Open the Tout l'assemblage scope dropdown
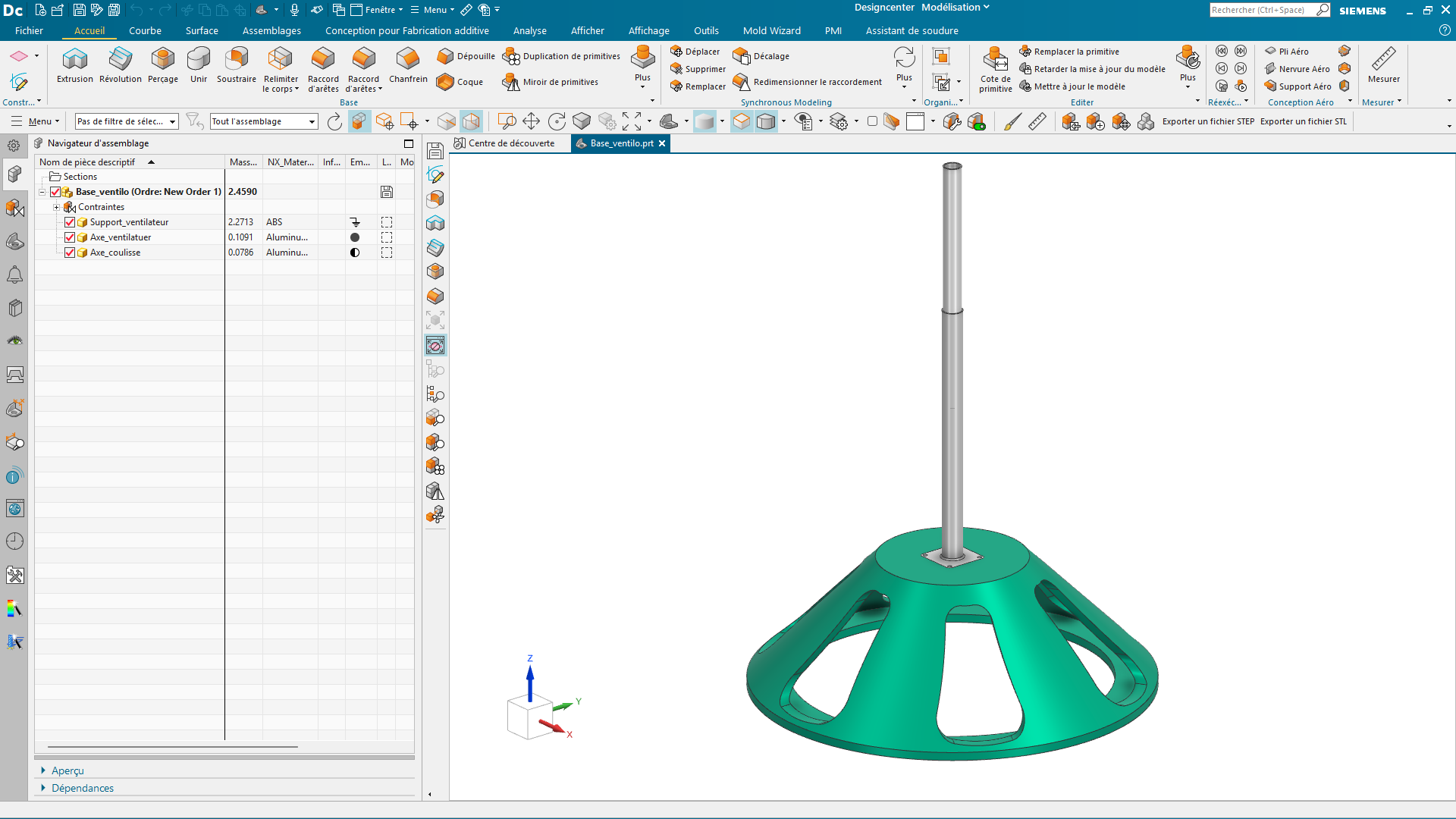1456x819 pixels. 264,121
